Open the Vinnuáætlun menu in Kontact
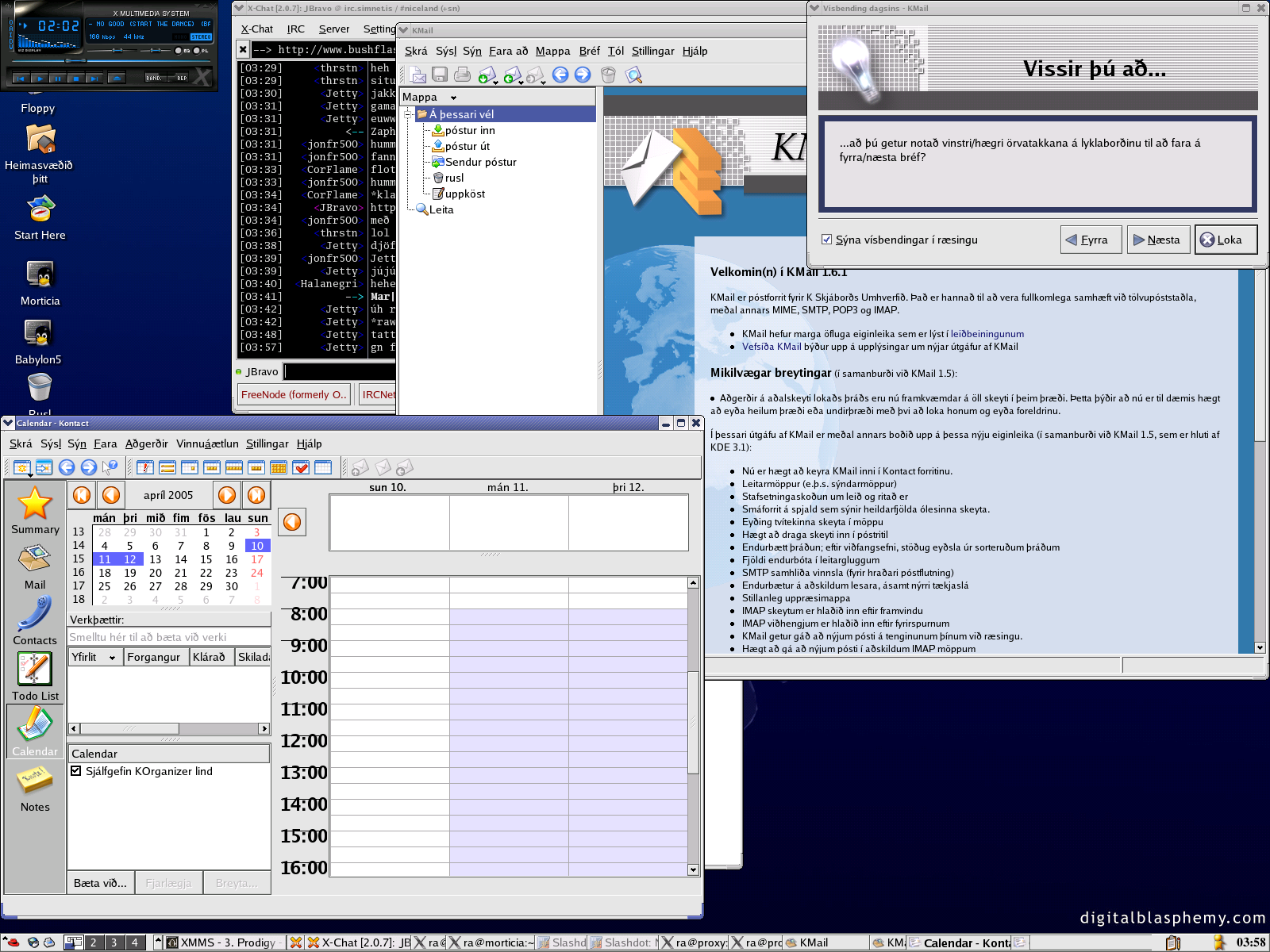 (x=207, y=443)
